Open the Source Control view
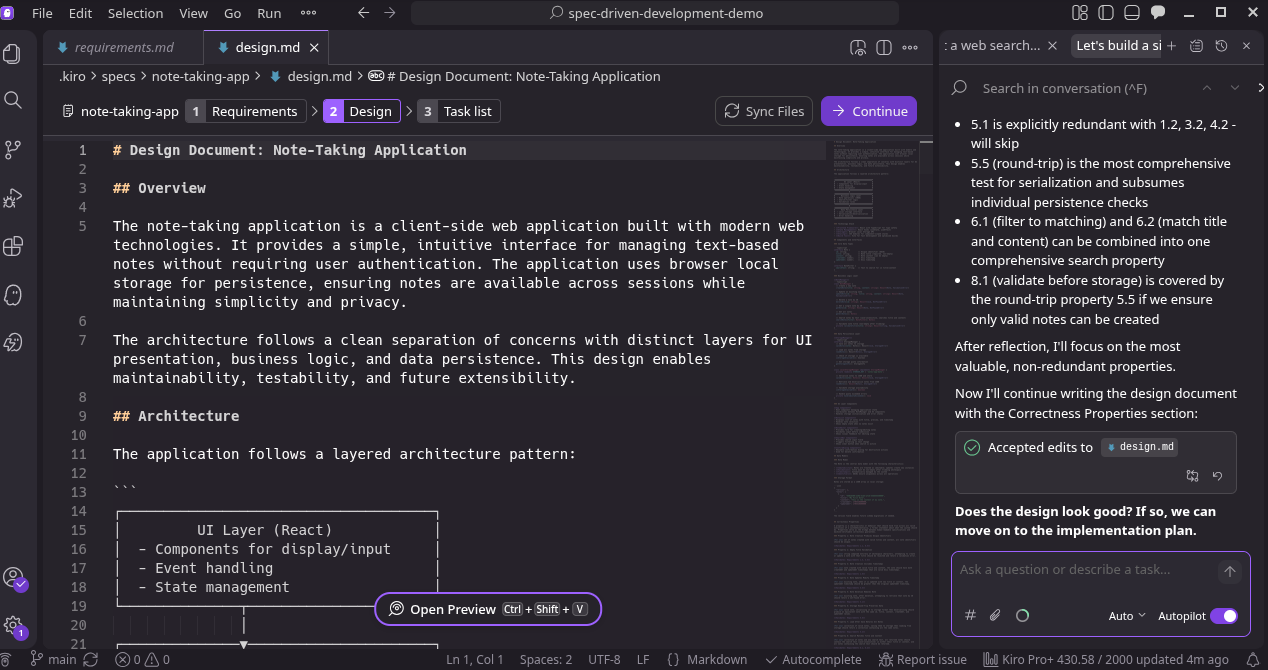 [14, 148]
